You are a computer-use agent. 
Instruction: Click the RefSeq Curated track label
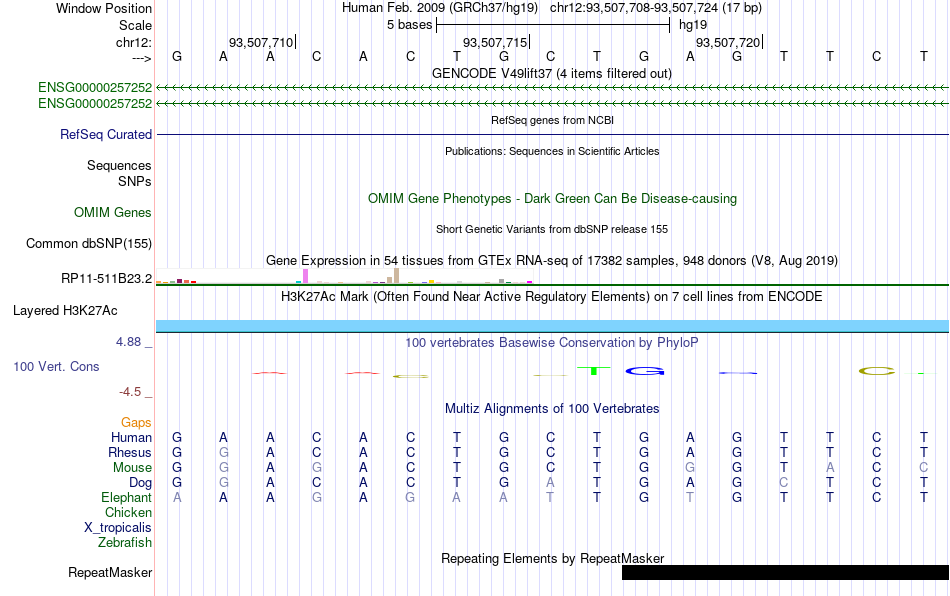pos(105,134)
